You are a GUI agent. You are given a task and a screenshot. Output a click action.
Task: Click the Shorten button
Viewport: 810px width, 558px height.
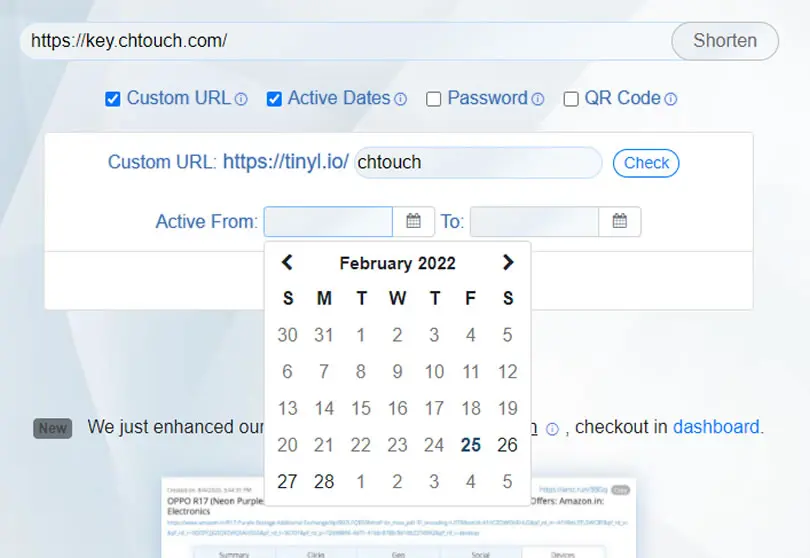pos(725,41)
